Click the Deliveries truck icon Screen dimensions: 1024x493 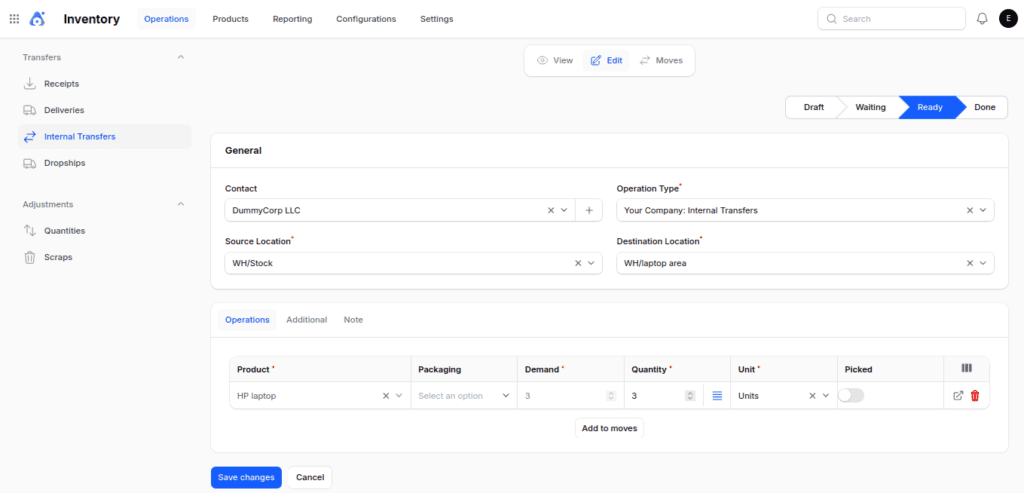pos(29,110)
